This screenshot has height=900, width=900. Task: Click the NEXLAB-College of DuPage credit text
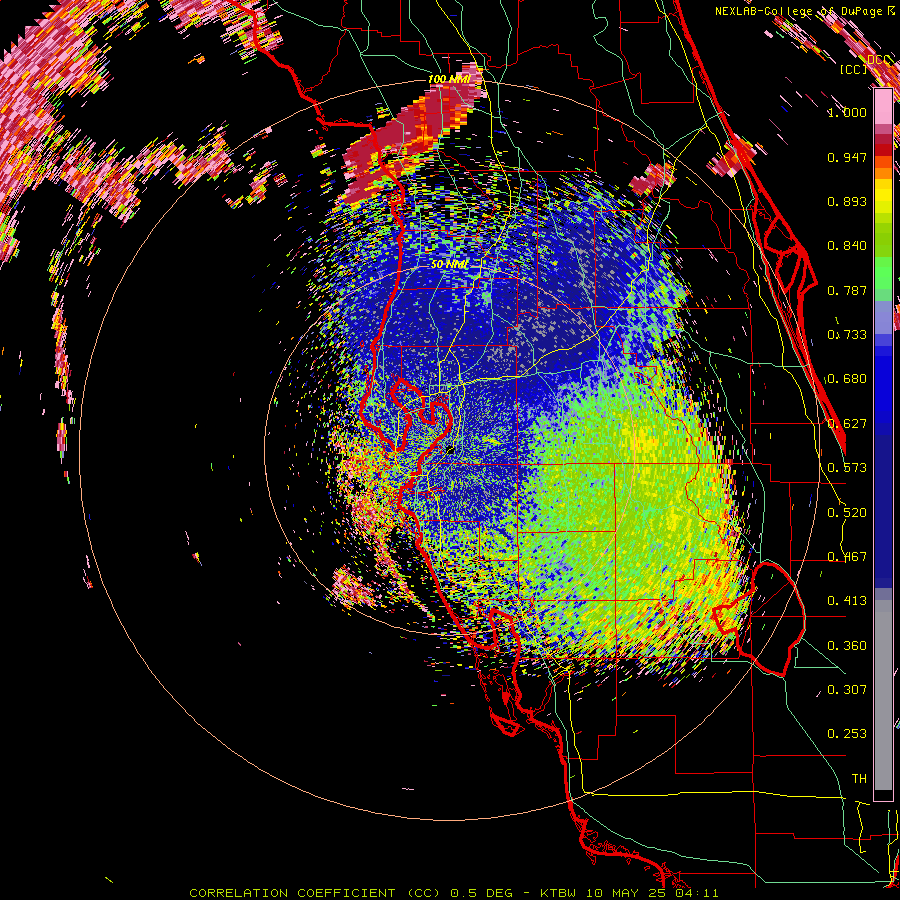(x=798, y=11)
